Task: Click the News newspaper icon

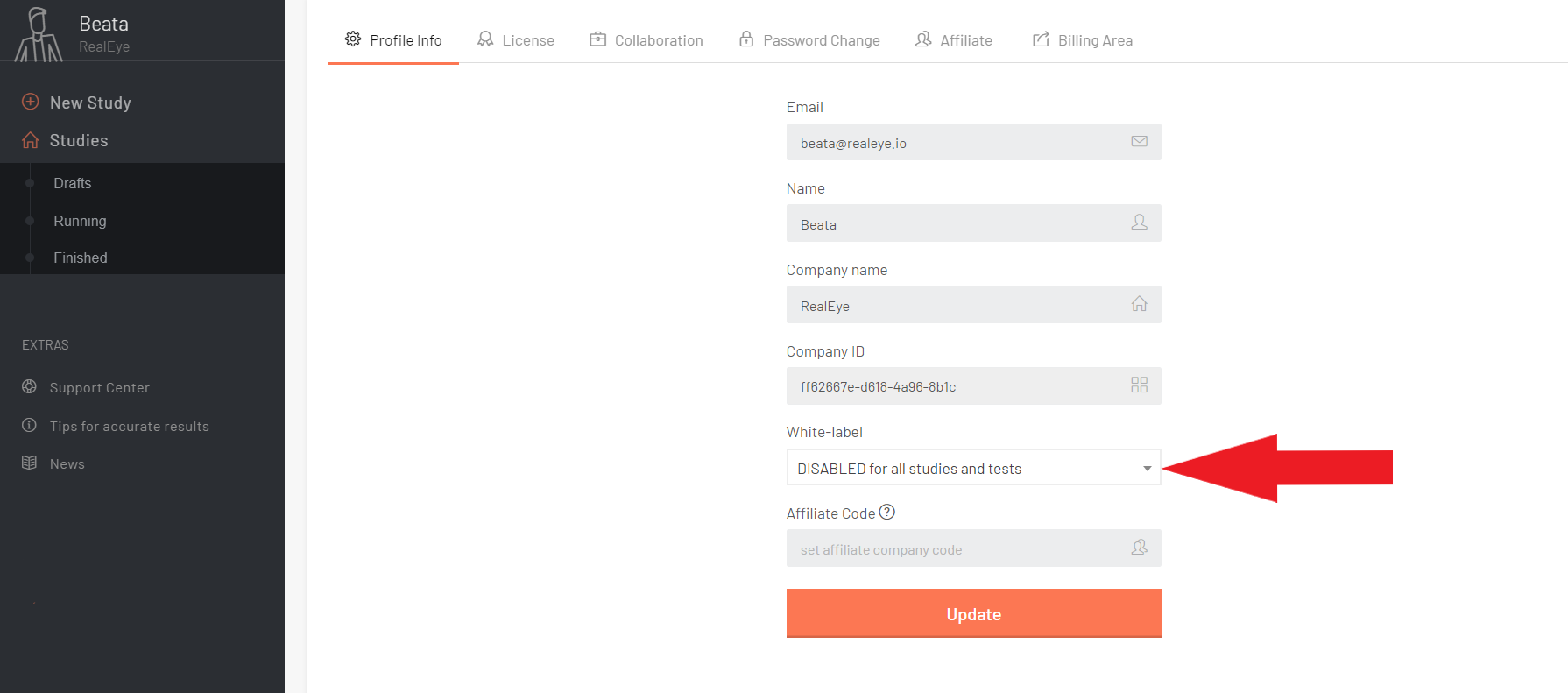Action: click(29, 463)
